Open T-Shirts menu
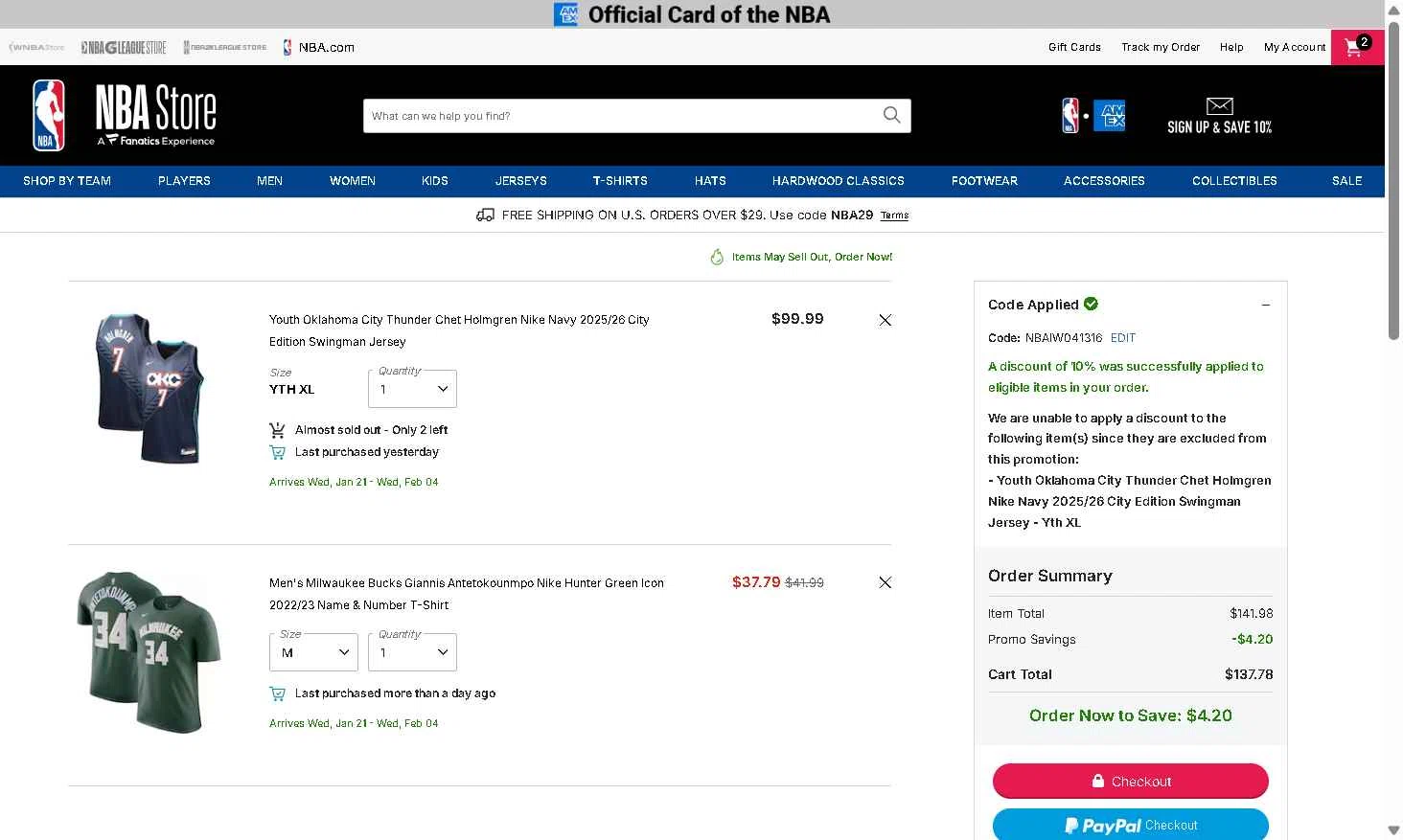Image resolution: width=1403 pixels, height=840 pixels. (620, 181)
